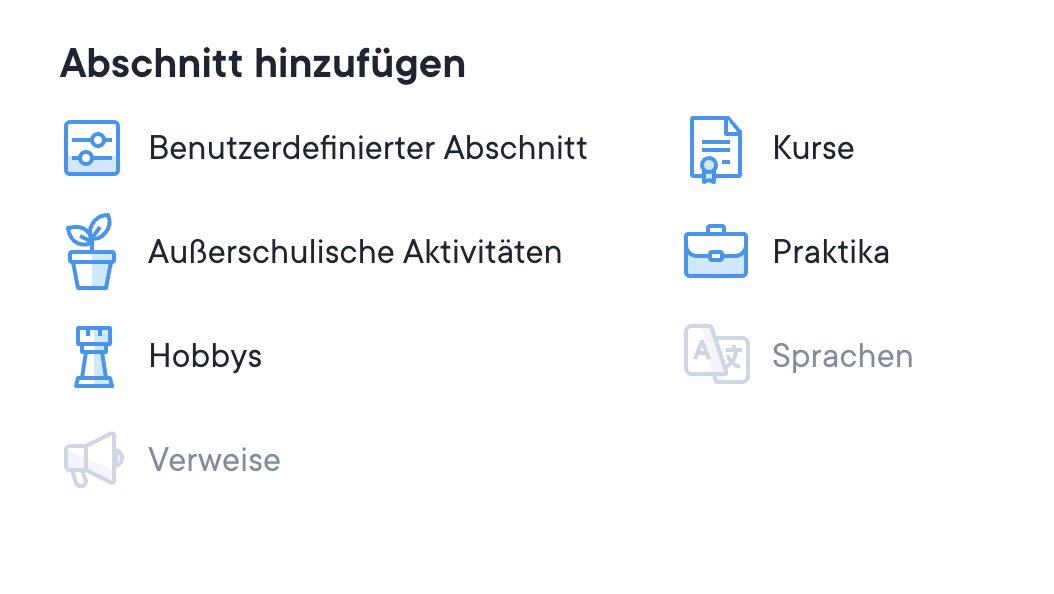Select the disabled Verweise label
The width and height of the screenshot is (1054, 594).
[x=214, y=460]
